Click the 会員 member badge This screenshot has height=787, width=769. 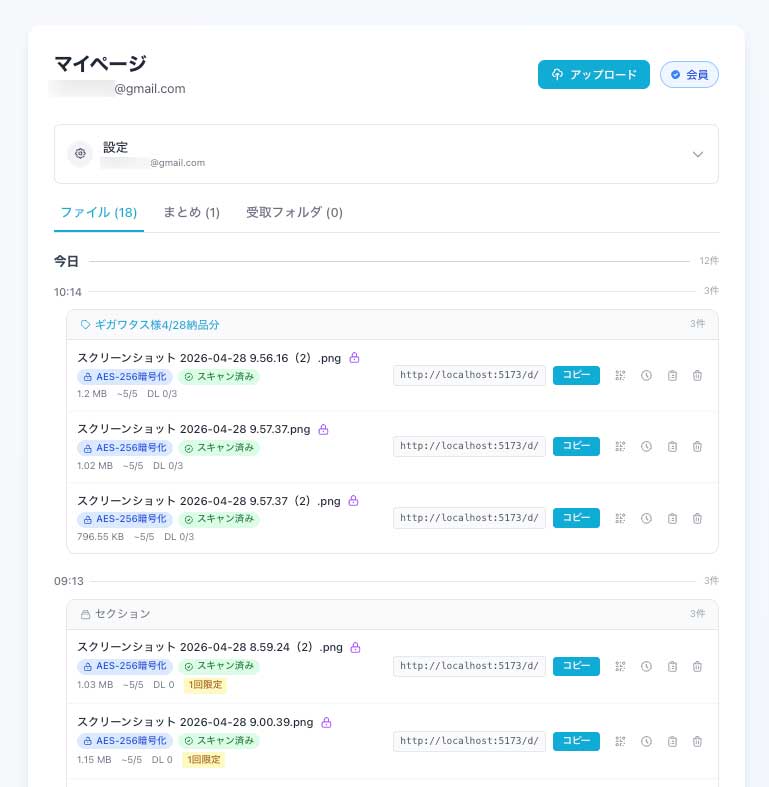coord(689,75)
